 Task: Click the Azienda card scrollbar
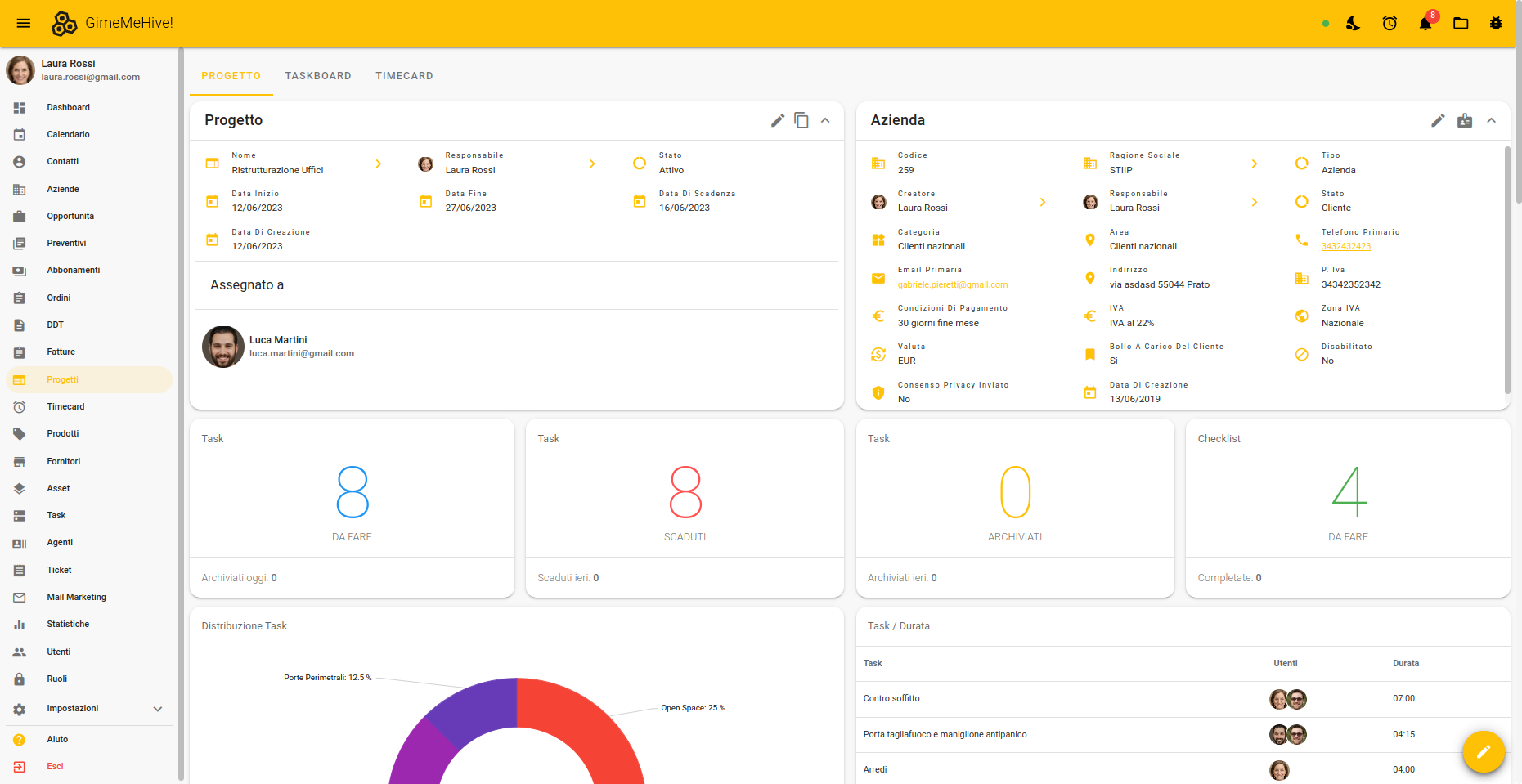pos(1507,270)
